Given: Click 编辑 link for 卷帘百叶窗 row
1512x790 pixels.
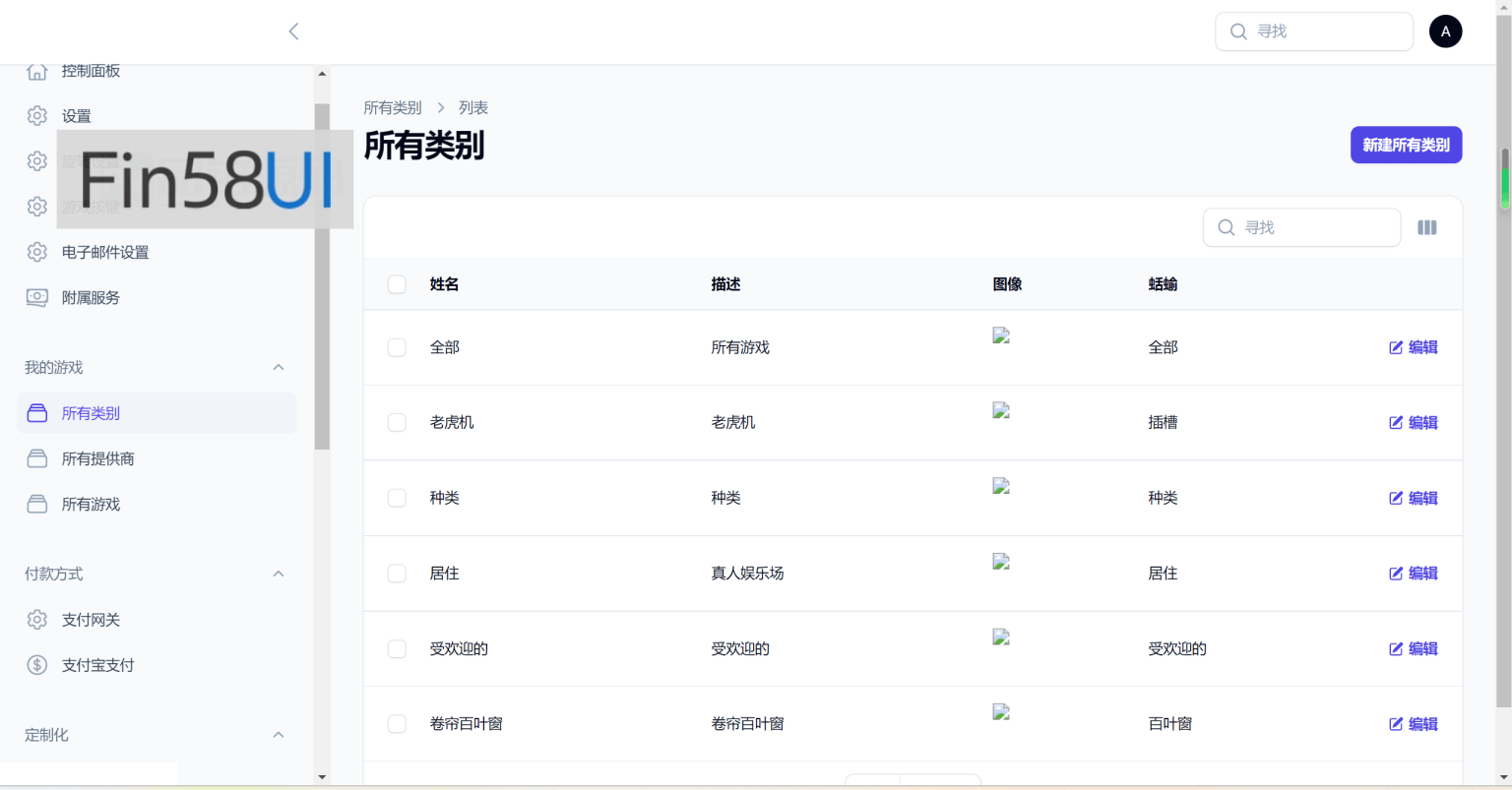Looking at the screenshot, I should click(1414, 724).
